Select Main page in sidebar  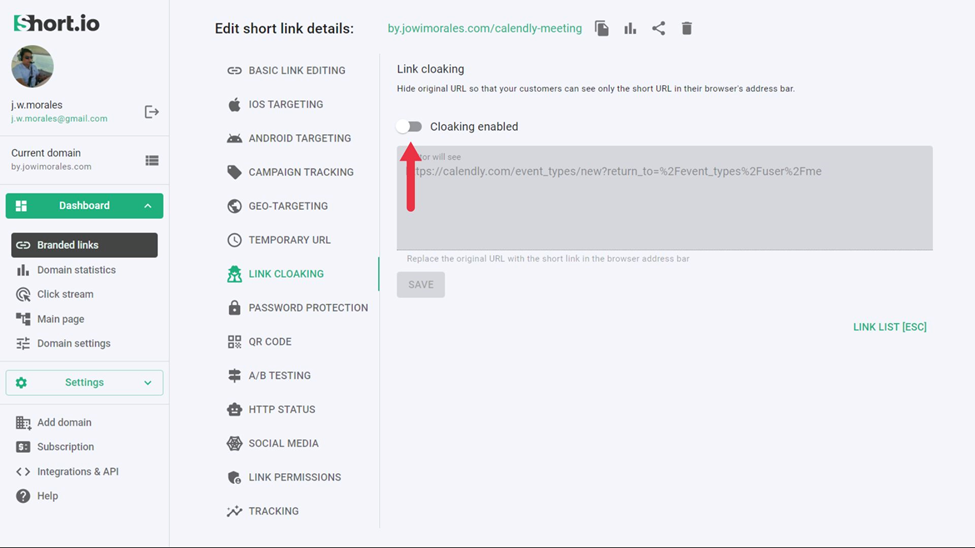[x=50, y=319]
